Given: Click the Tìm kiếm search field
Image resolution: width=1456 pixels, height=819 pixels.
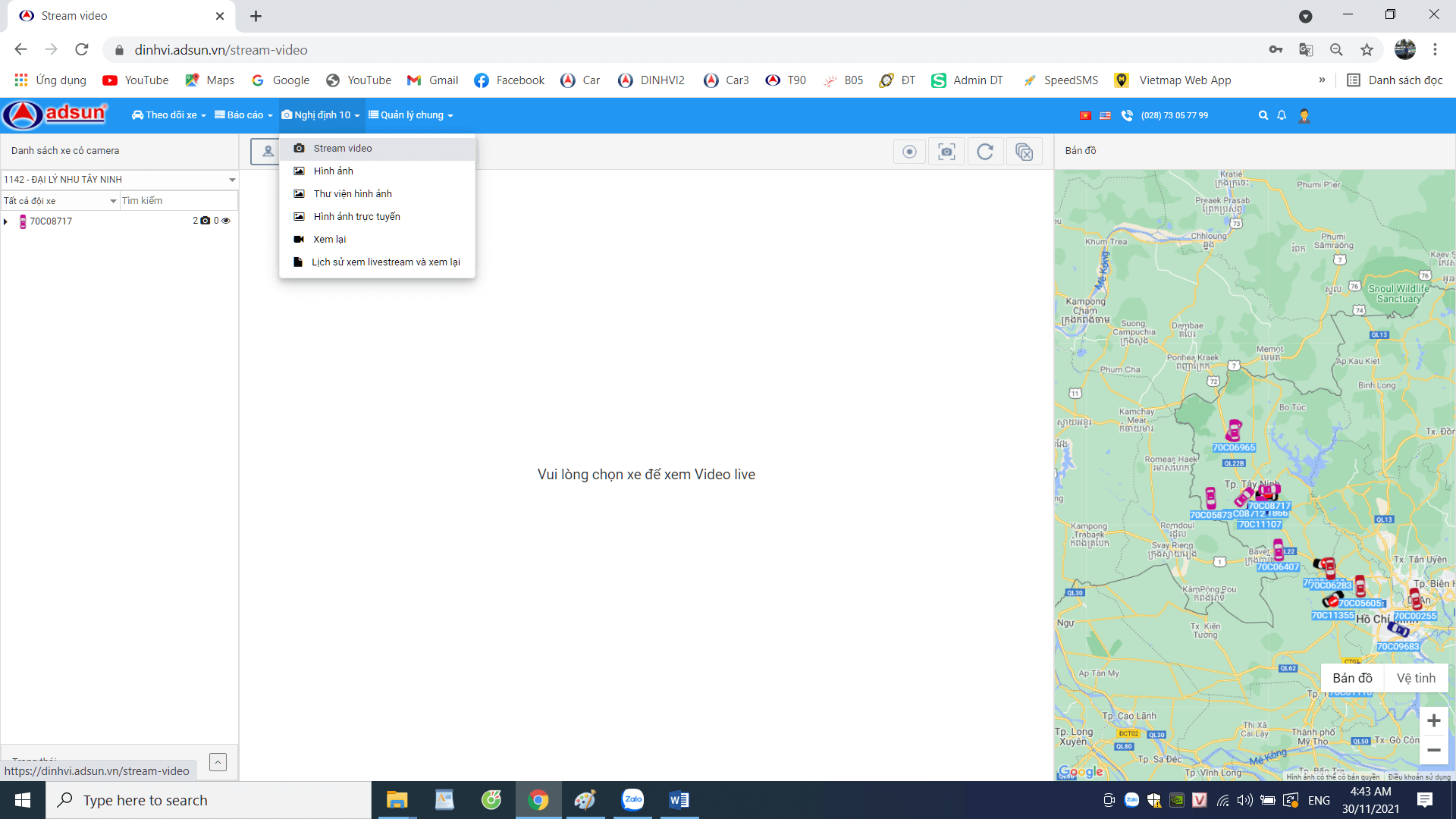Looking at the screenshot, I should click(x=178, y=201).
